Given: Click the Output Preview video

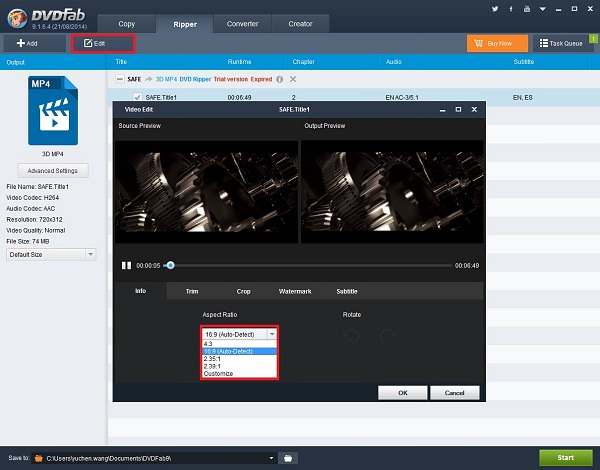Looking at the screenshot, I should tap(392, 192).
